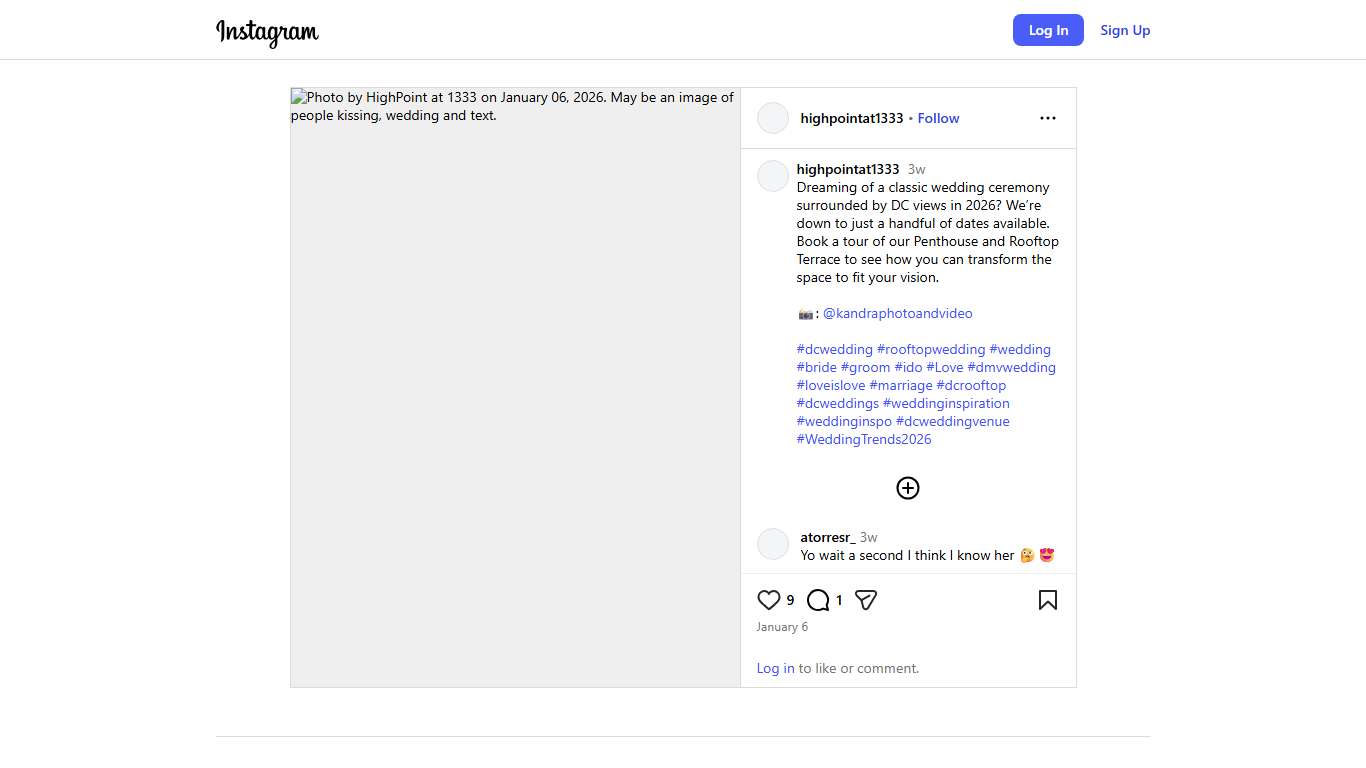This screenshot has width=1366, height=768.
Task: Click the Sign Up link
Action: [1125, 30]
